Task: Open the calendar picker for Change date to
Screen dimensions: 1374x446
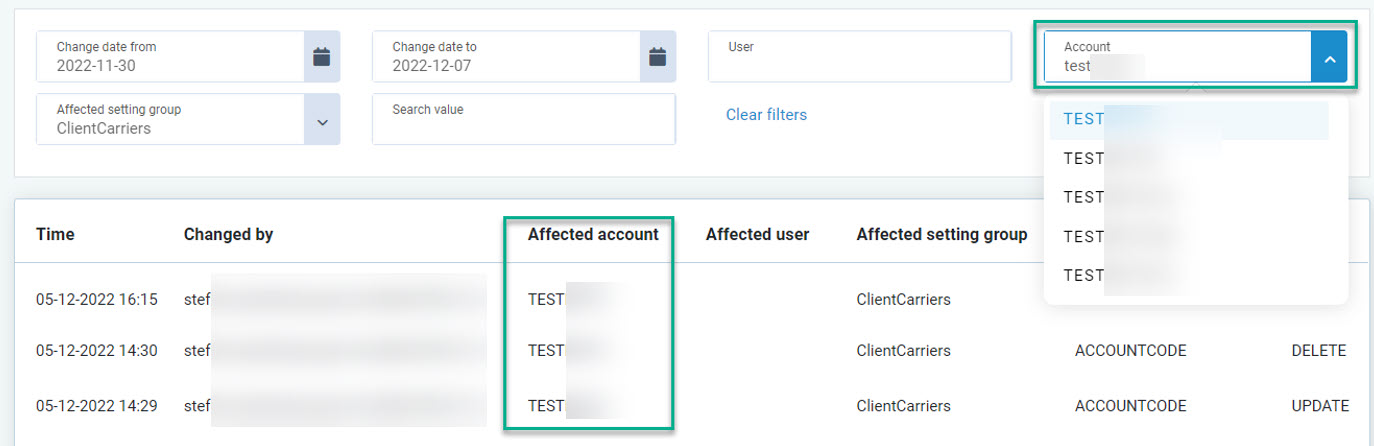Action: [x=657, y=57]
